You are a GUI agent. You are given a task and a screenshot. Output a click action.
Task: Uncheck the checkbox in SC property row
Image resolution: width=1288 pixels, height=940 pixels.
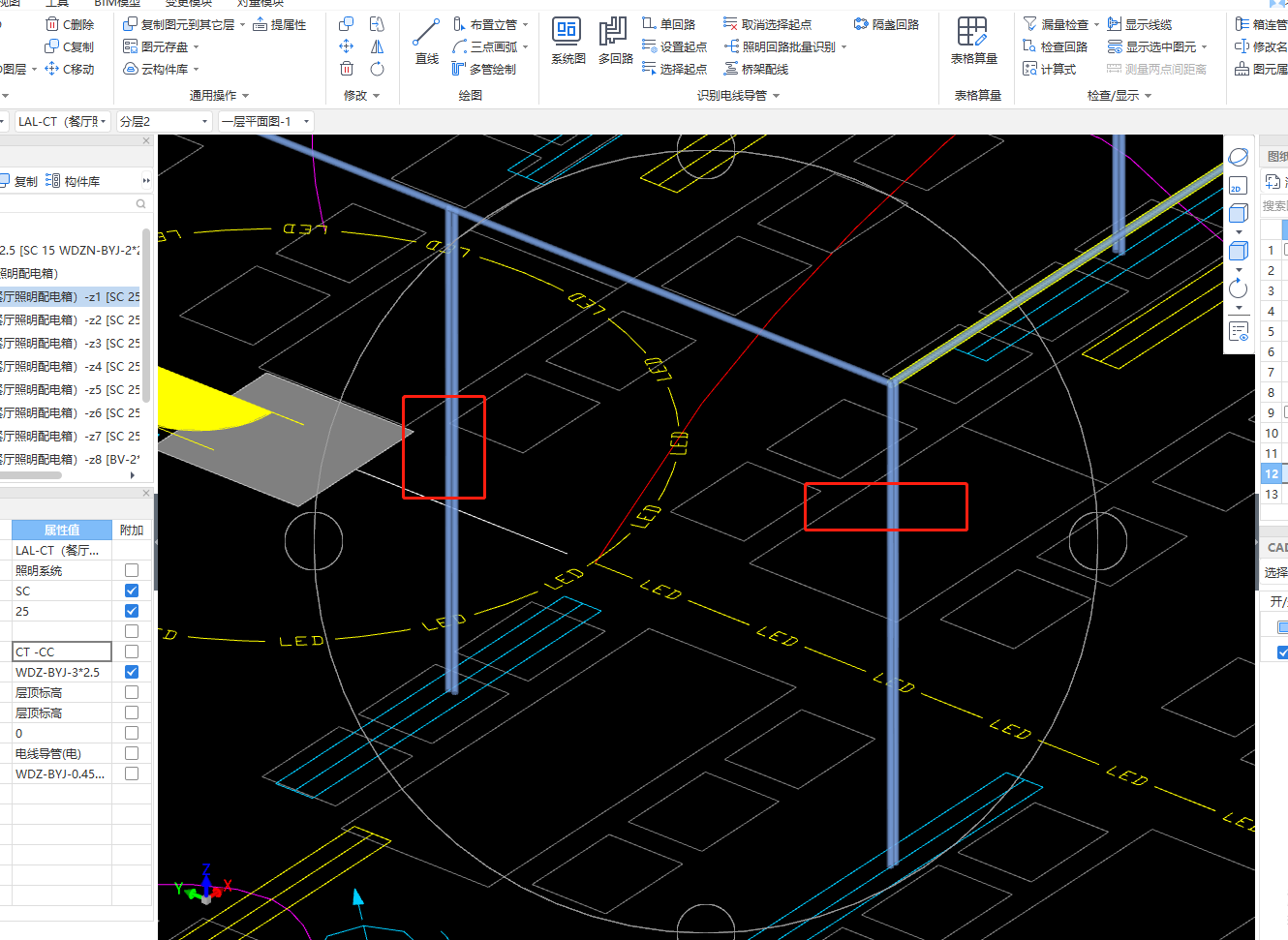tap(132, 591)
